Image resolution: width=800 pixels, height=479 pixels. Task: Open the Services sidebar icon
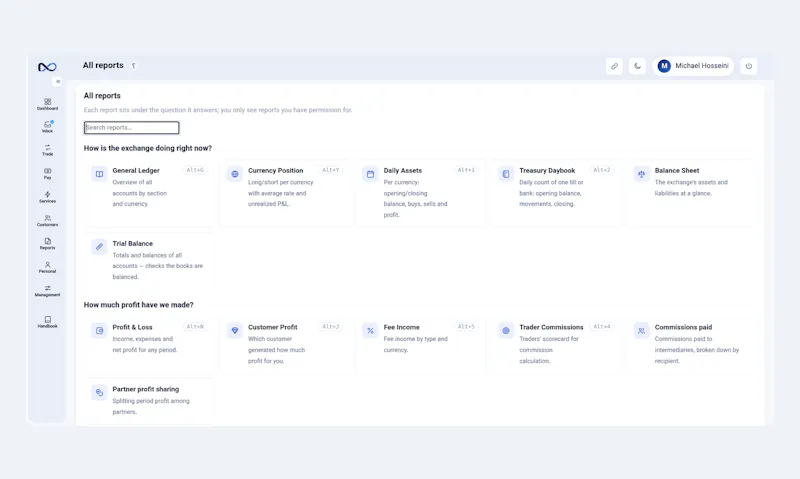tap(47, 197)
